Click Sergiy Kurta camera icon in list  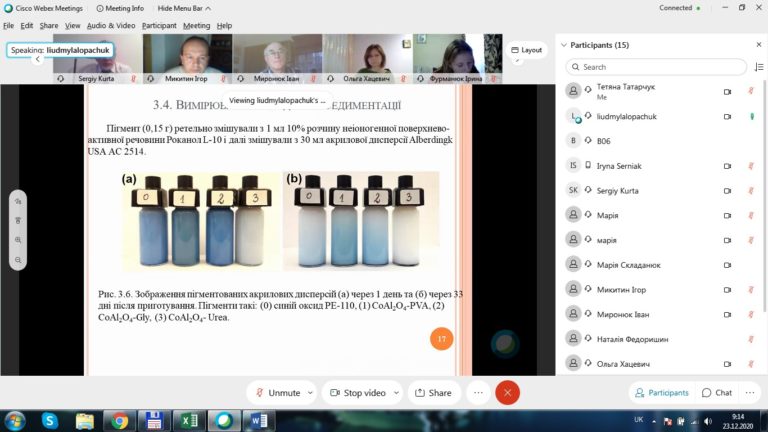727,191
